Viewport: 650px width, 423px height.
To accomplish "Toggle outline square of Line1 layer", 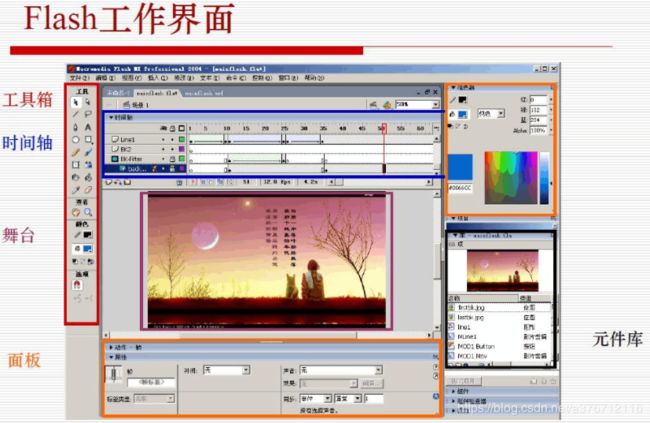I will point(182,139).
